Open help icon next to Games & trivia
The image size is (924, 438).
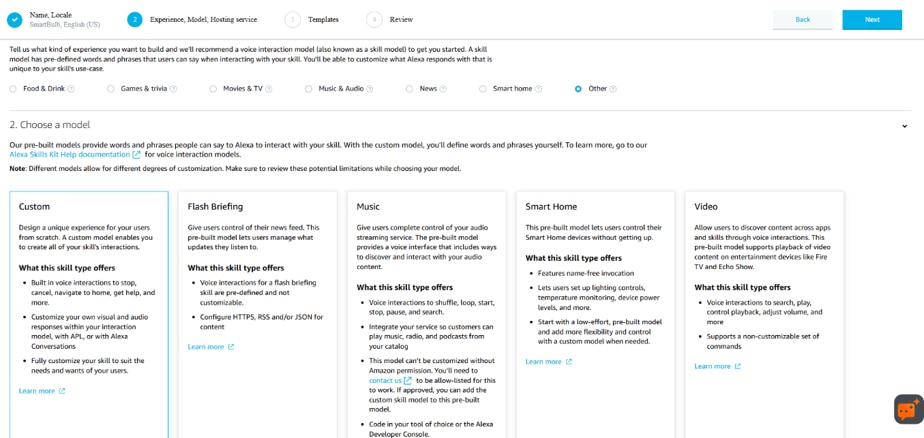point(174,89)
